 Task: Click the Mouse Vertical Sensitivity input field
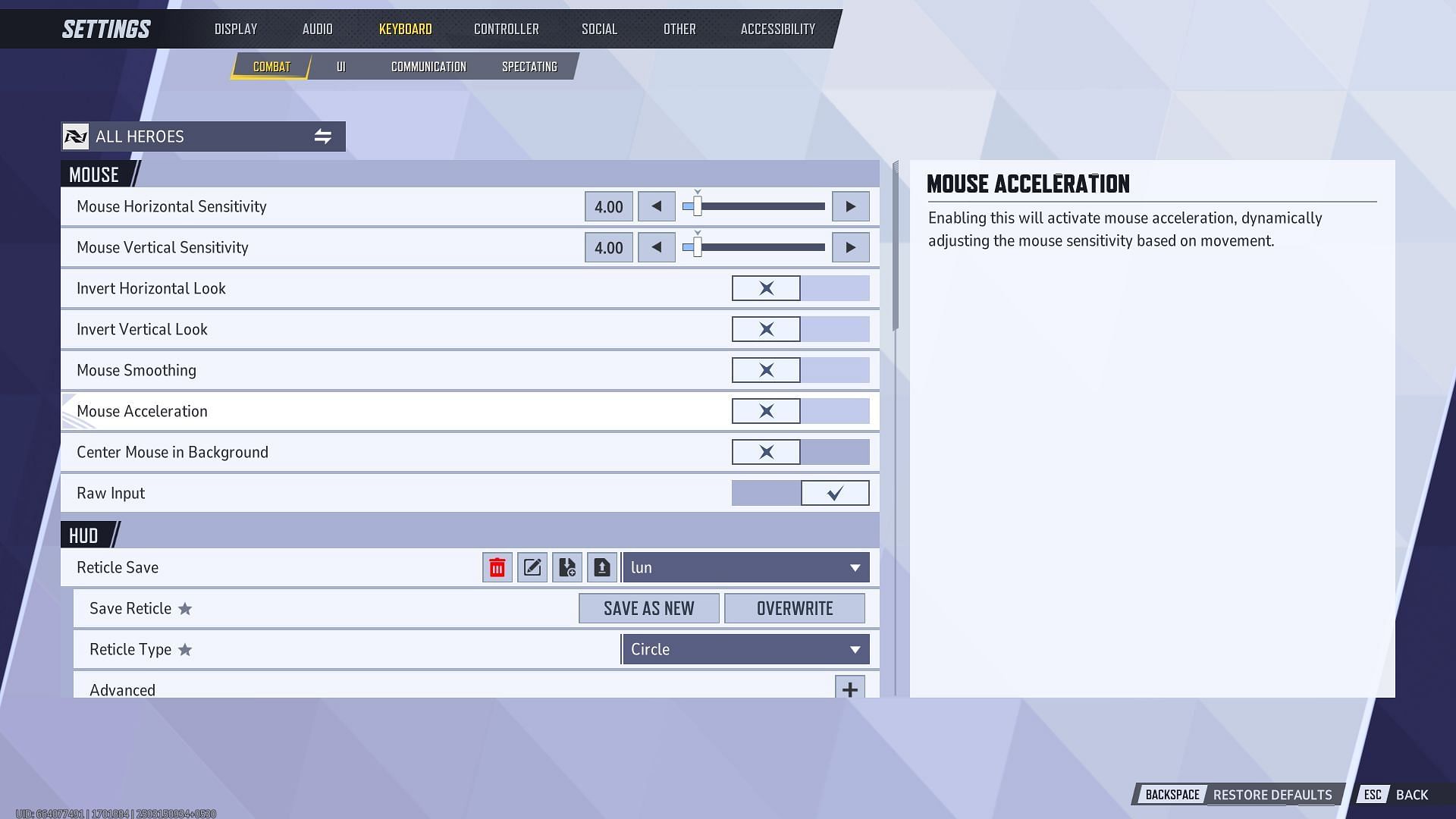tap(607, 247)
